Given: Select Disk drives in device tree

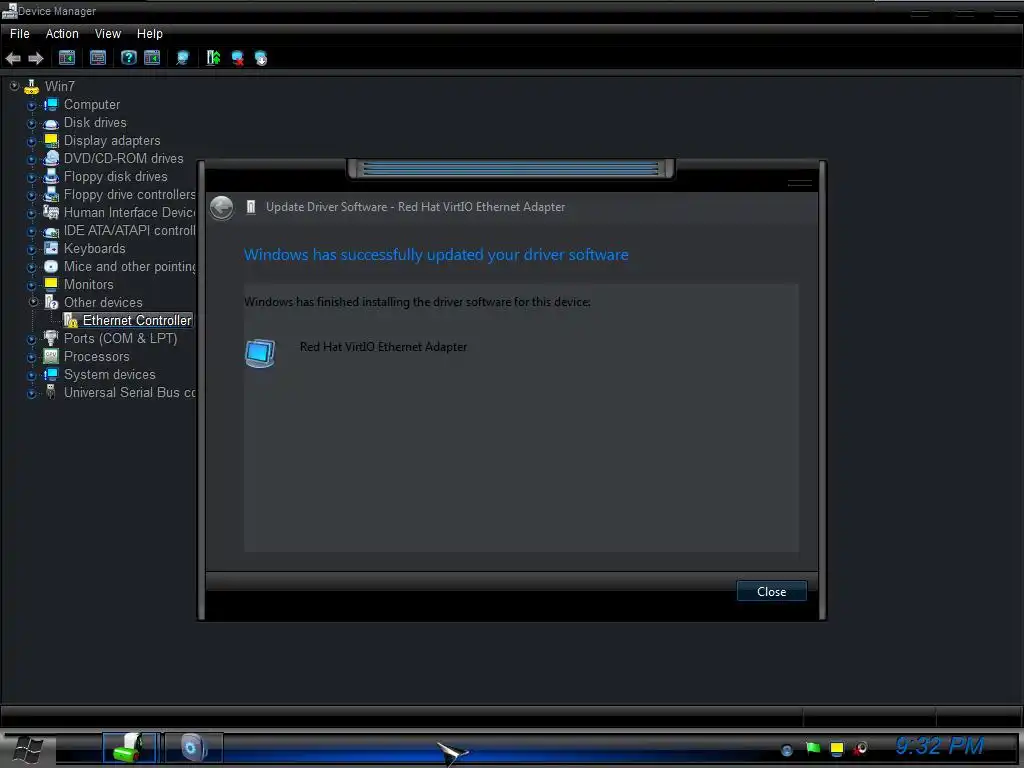Looking at the screenshot, I should (95, 122).
